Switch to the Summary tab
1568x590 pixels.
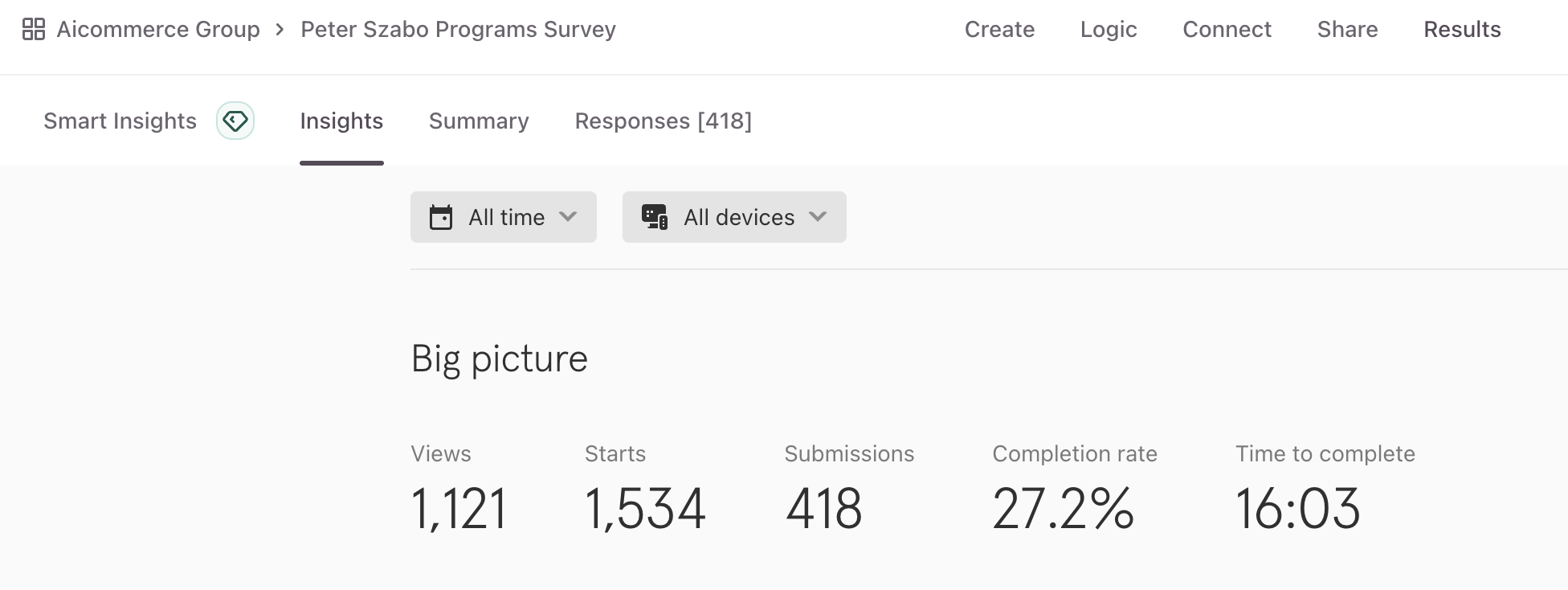[479, 121]
